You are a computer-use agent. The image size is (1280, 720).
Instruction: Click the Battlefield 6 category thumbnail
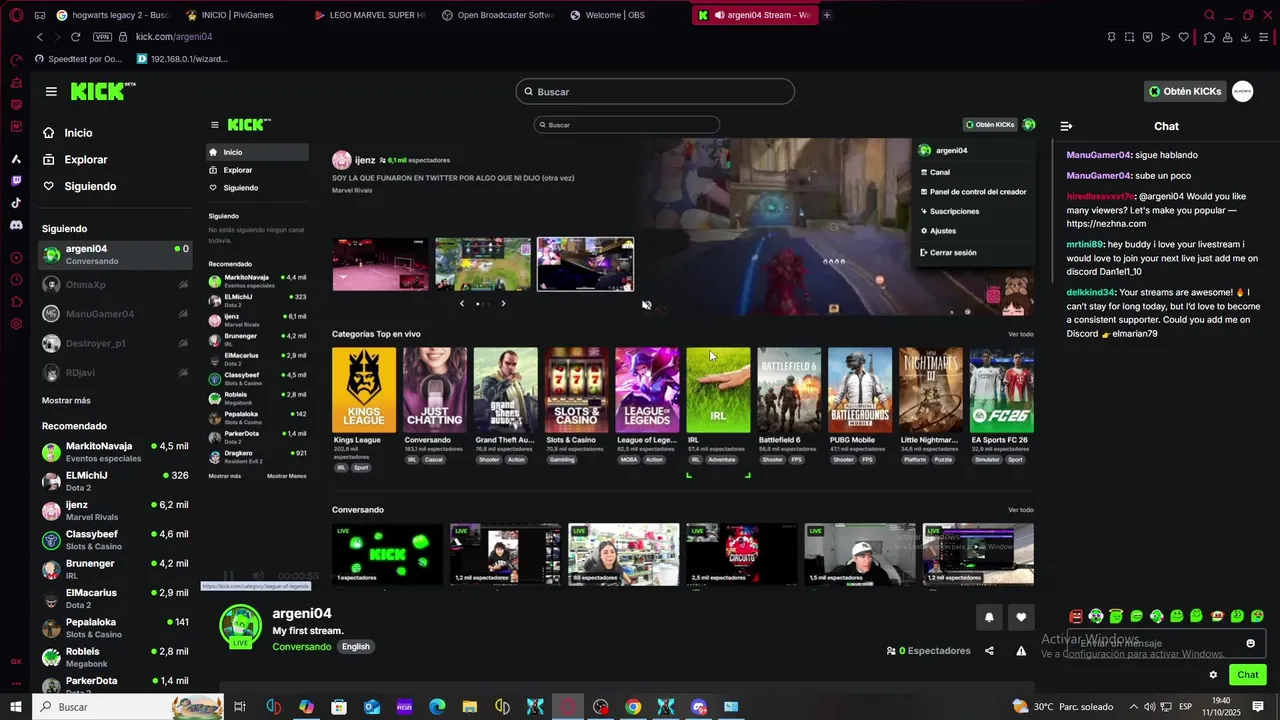[789, 390]
